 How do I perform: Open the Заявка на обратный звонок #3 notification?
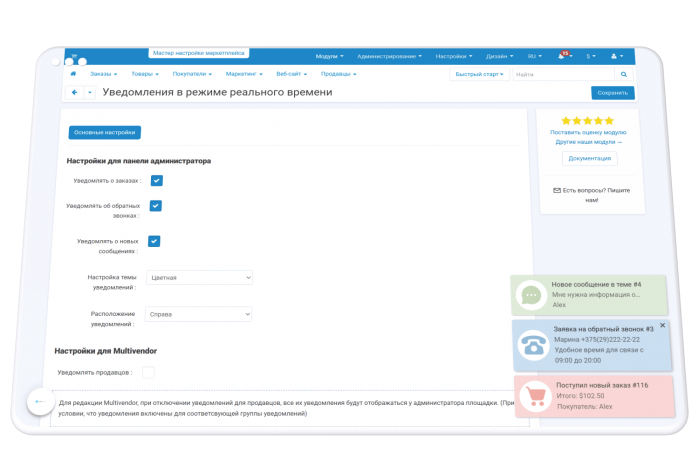[592, 345]
